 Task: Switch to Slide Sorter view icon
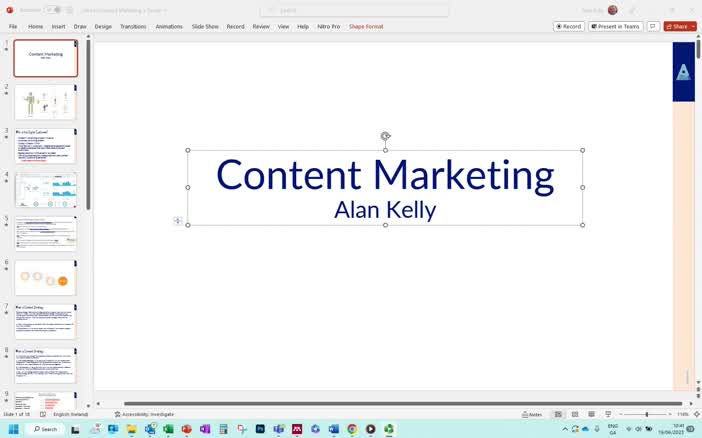(575, 414)
